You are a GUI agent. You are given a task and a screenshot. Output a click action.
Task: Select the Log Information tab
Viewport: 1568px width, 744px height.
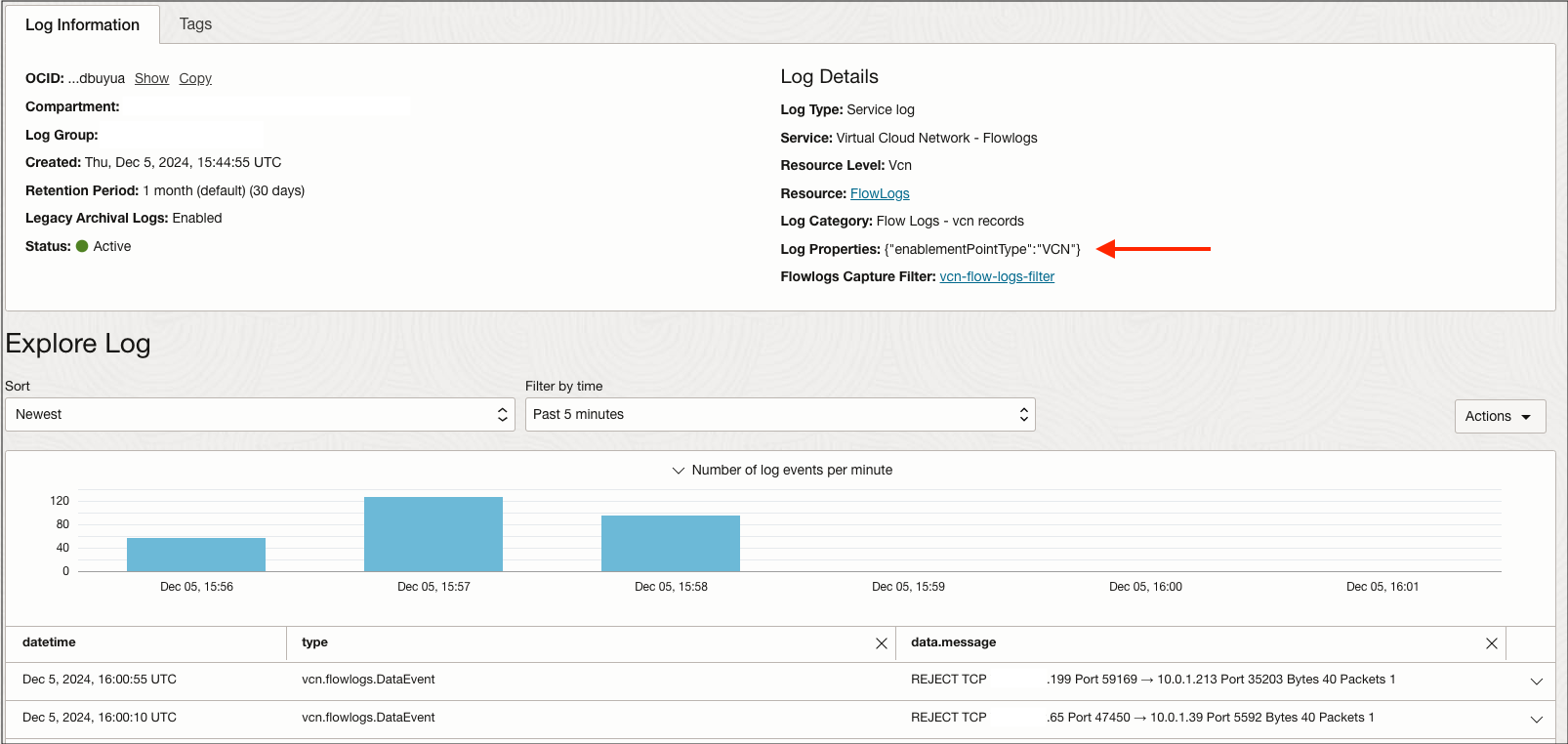coord(82,25)
